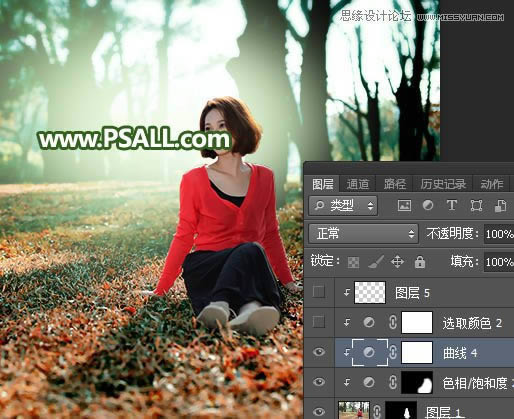
Task: Open the 路径 tab
Action: click(x=395, y=184)
